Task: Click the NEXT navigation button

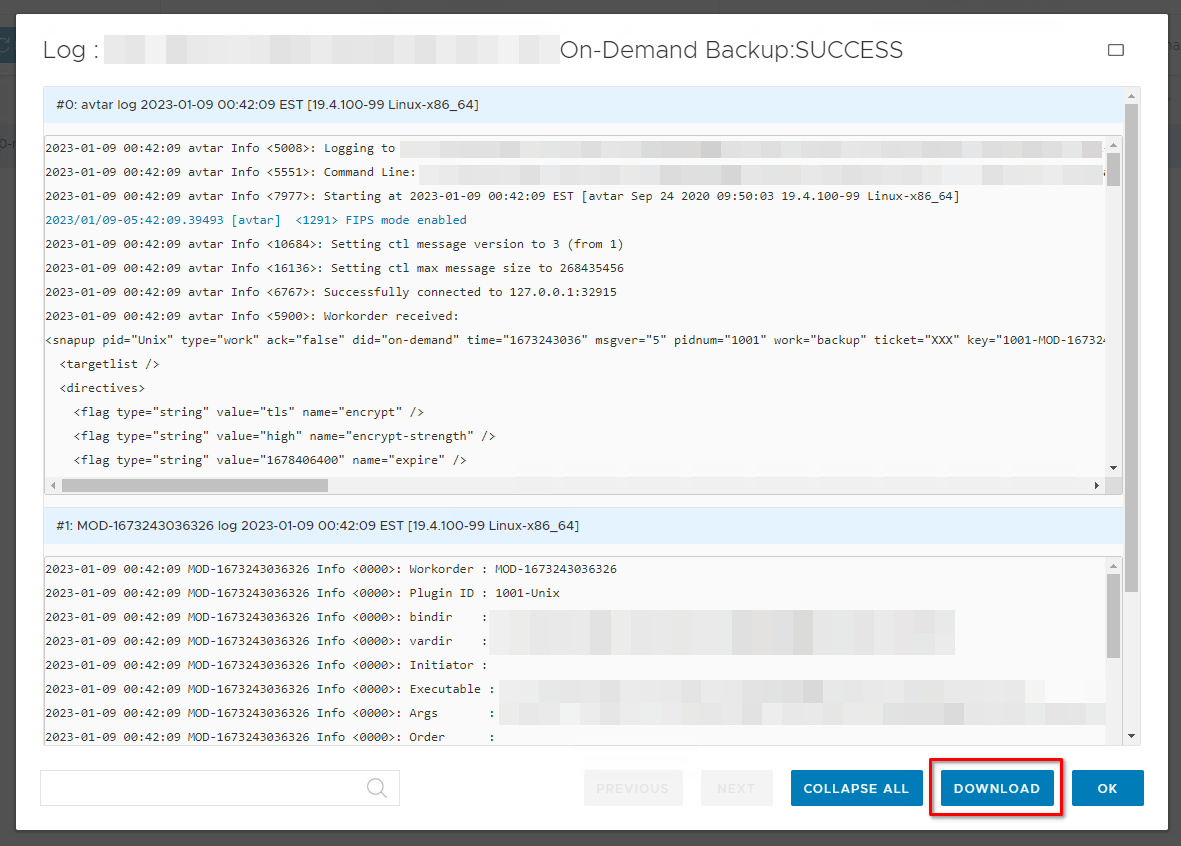Action: [x=737, y=788]
